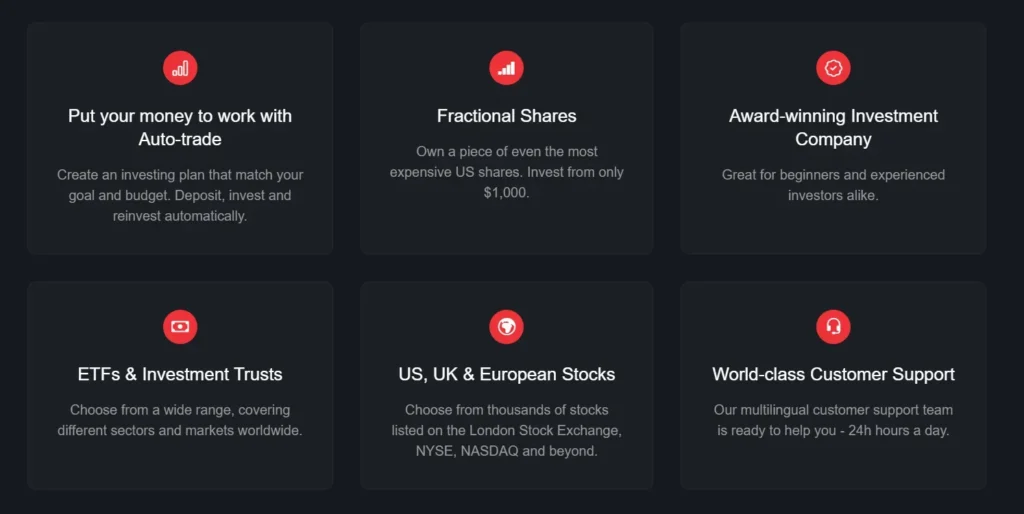Click the money bill ETFs icon
Screen dimensions: 1024x514
click(x=180, y=326)
